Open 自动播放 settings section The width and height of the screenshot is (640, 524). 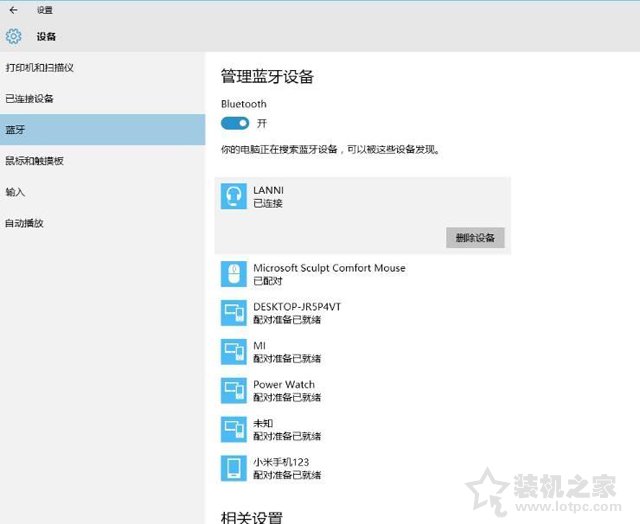coord(24,222)
